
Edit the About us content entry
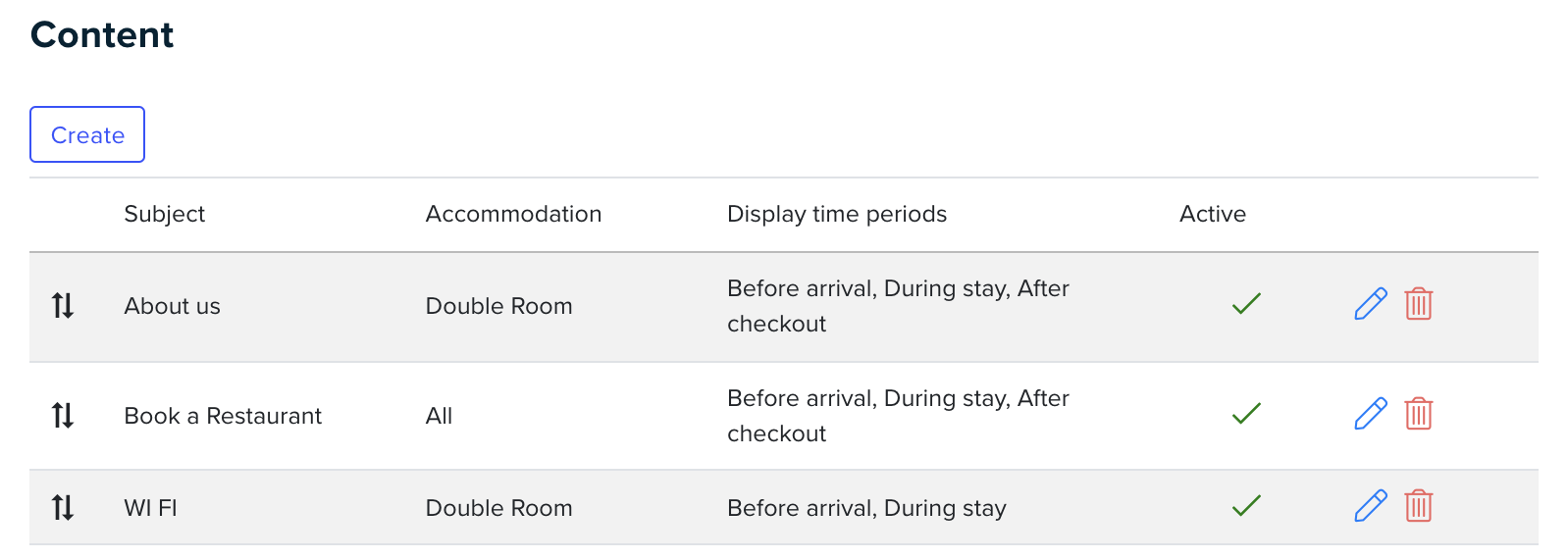tap(1370, 304)
